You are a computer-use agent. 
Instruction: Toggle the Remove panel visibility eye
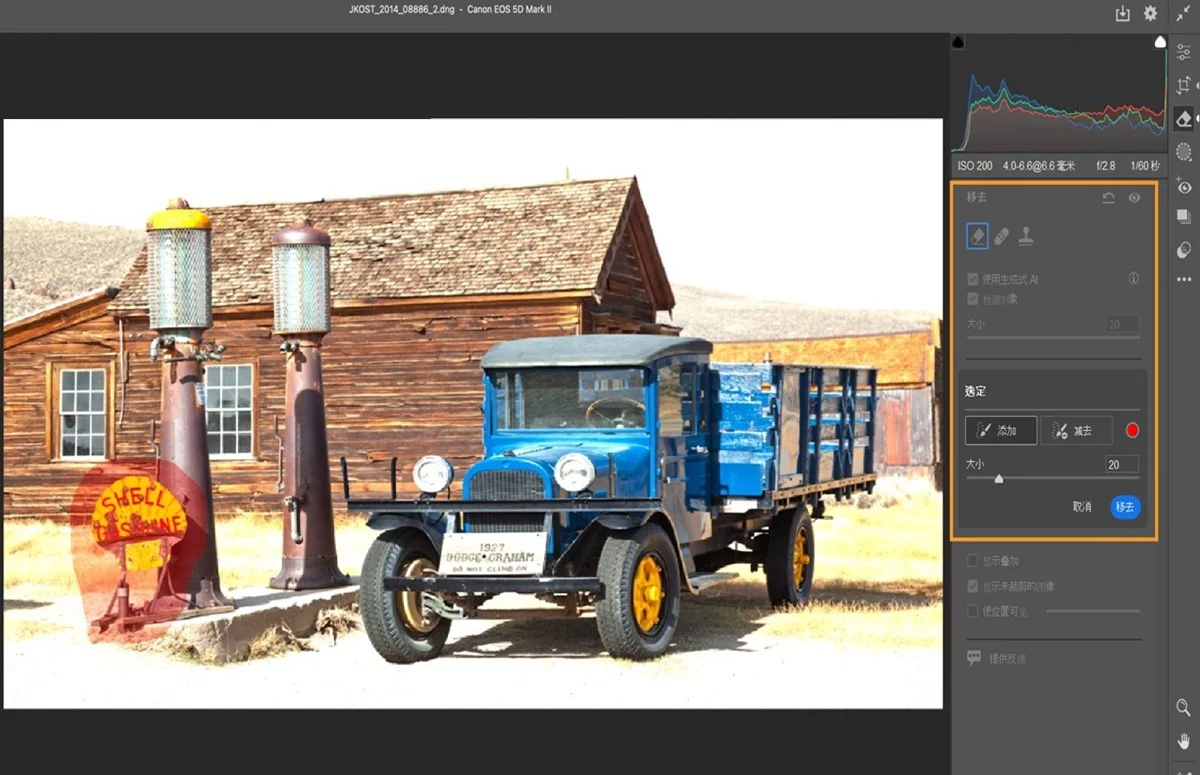[x=1135, y=197]
